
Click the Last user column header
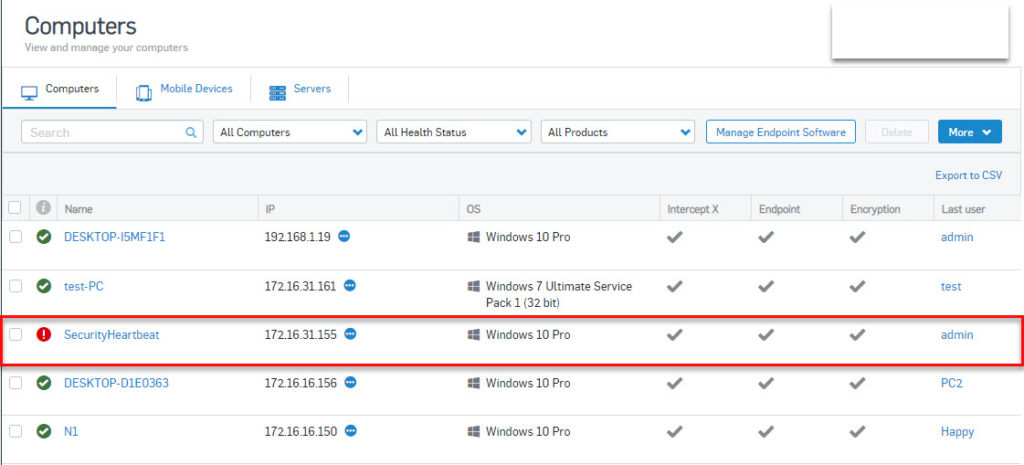pos(963,209)
